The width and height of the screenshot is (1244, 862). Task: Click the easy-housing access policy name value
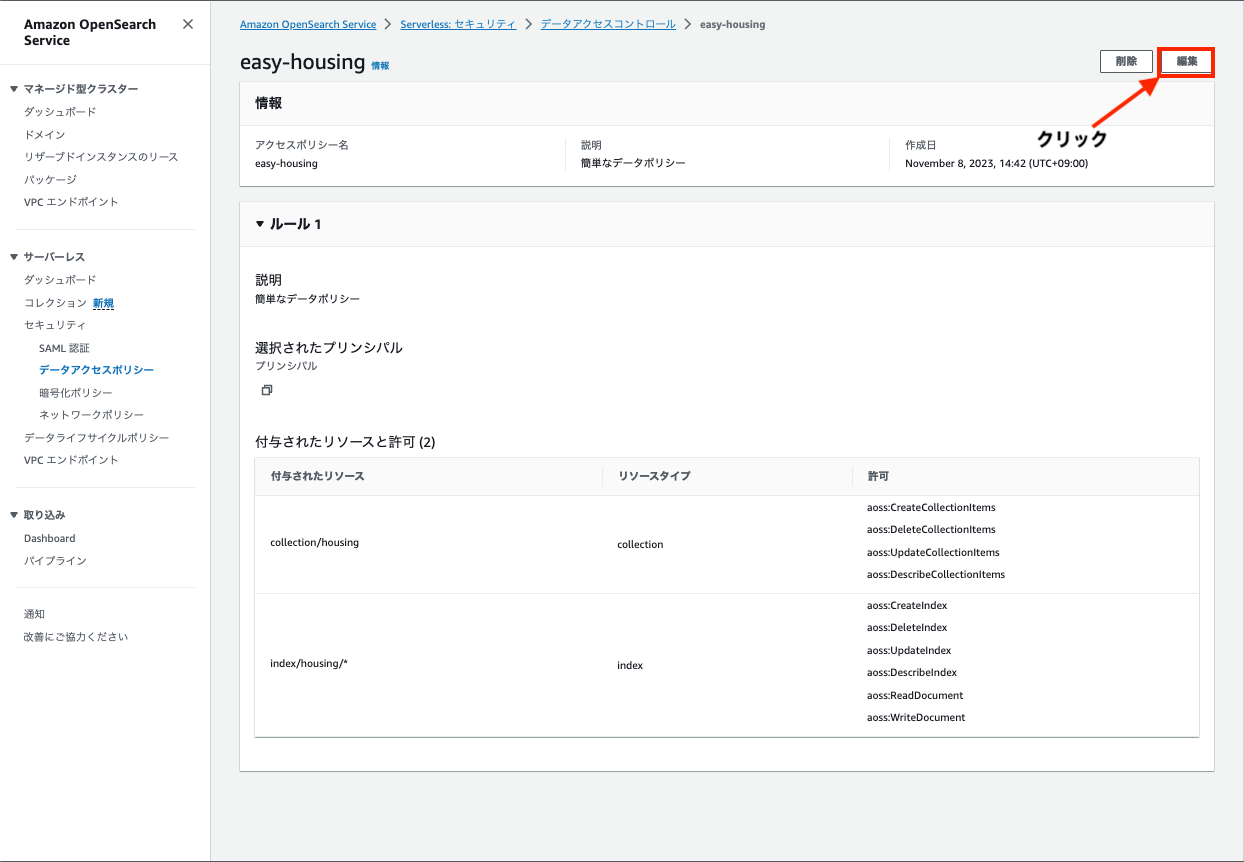[x=286, y=163]
